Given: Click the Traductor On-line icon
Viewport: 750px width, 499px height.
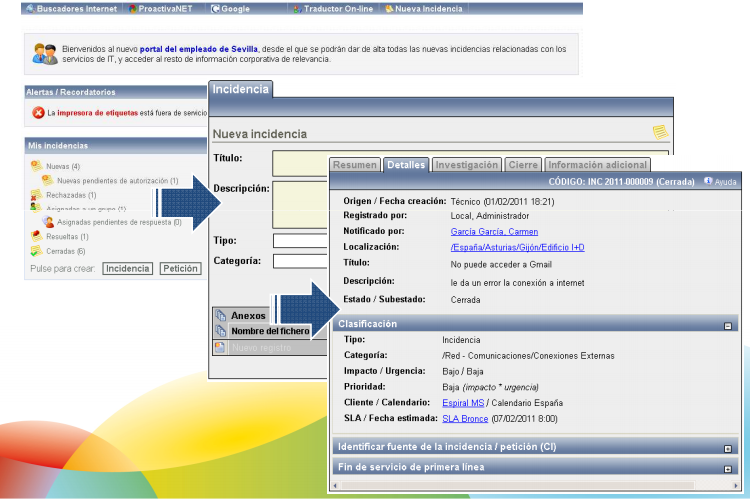Looking at the screenshot, I should pyautogui.click(x=297, y=9).
